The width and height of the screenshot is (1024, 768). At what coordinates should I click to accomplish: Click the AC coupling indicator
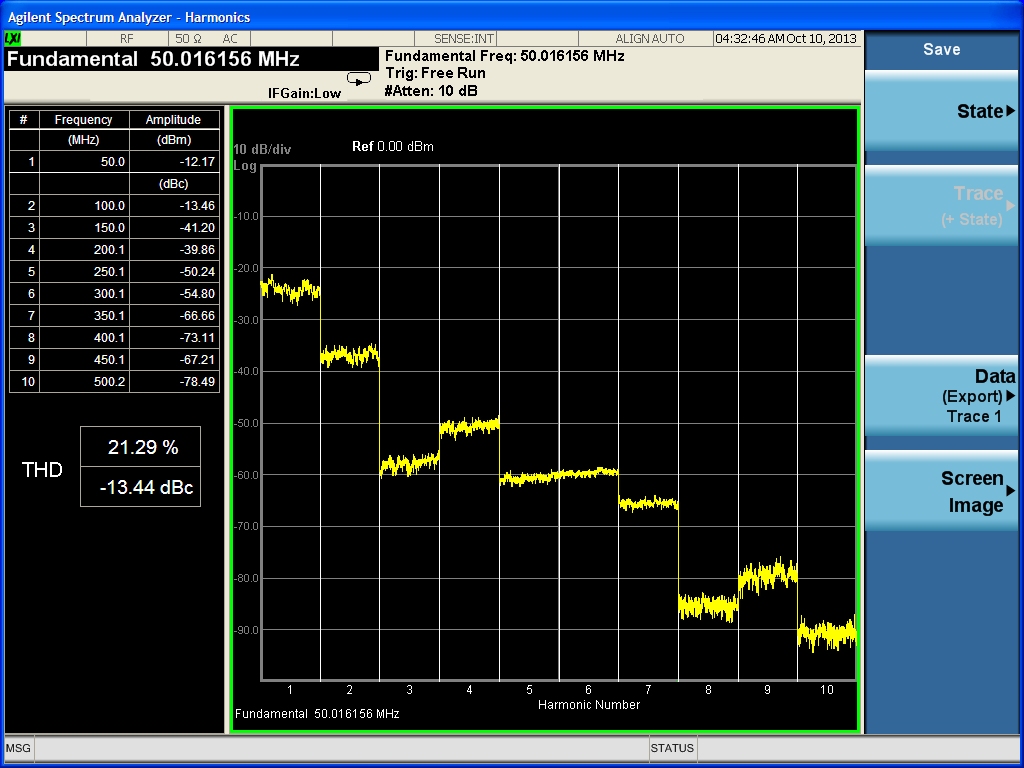[x=230, y=39]
